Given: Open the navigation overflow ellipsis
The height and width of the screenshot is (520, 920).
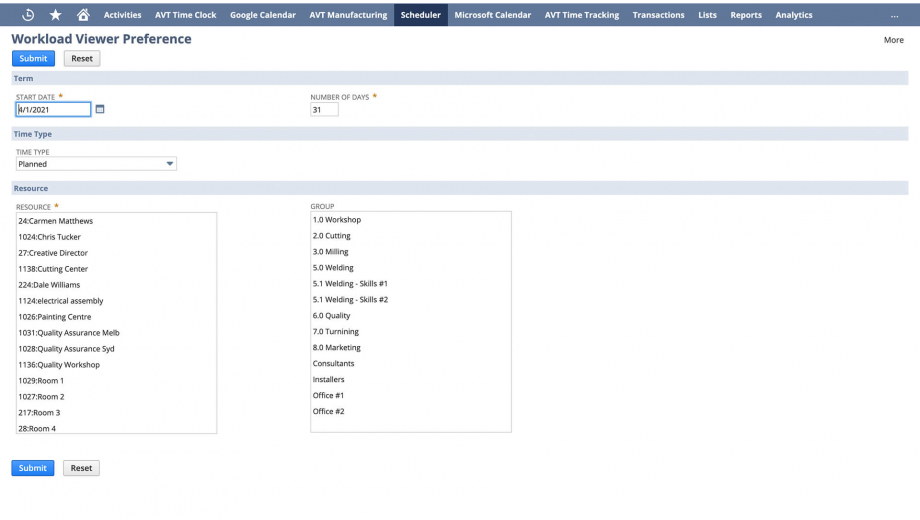Looking at the screenshot, I should click(894, 16).
